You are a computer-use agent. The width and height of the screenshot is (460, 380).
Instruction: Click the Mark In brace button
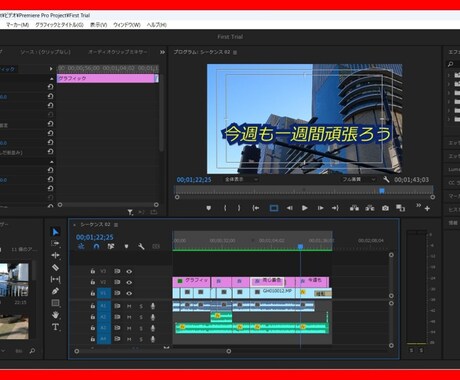coord(225,208)
